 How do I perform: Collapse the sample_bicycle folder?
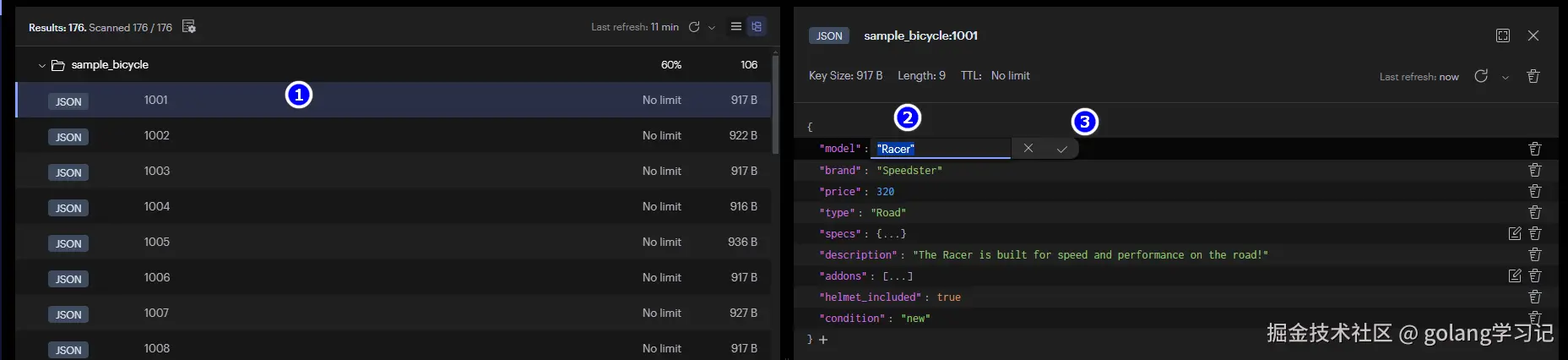point(41,65)
